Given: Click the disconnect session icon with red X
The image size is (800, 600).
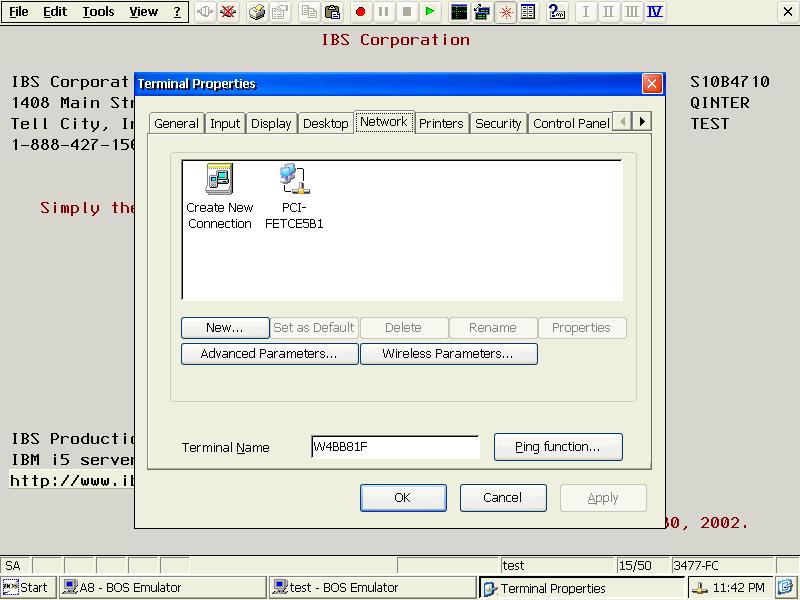Looking at the screenshot, I should 228,12.
